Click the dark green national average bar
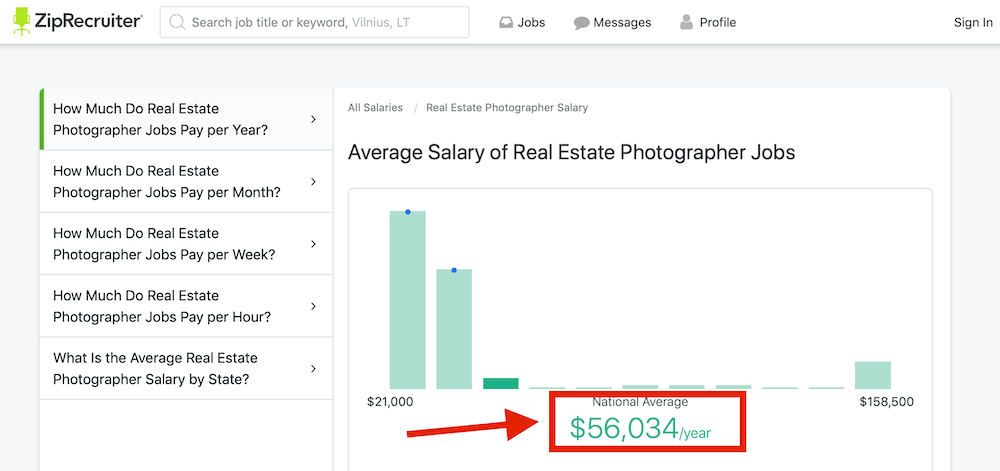This screenshot has width=1000, height=471. 500,383
